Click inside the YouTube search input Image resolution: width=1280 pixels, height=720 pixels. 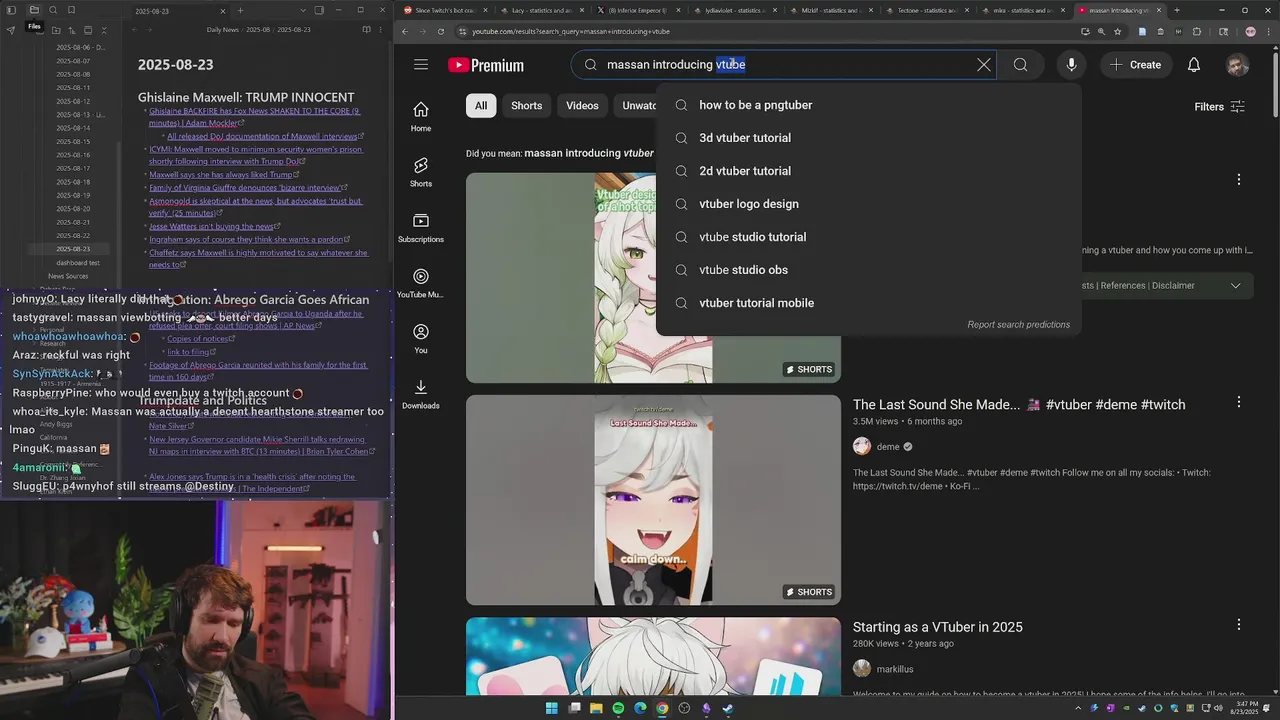point(783,65)
